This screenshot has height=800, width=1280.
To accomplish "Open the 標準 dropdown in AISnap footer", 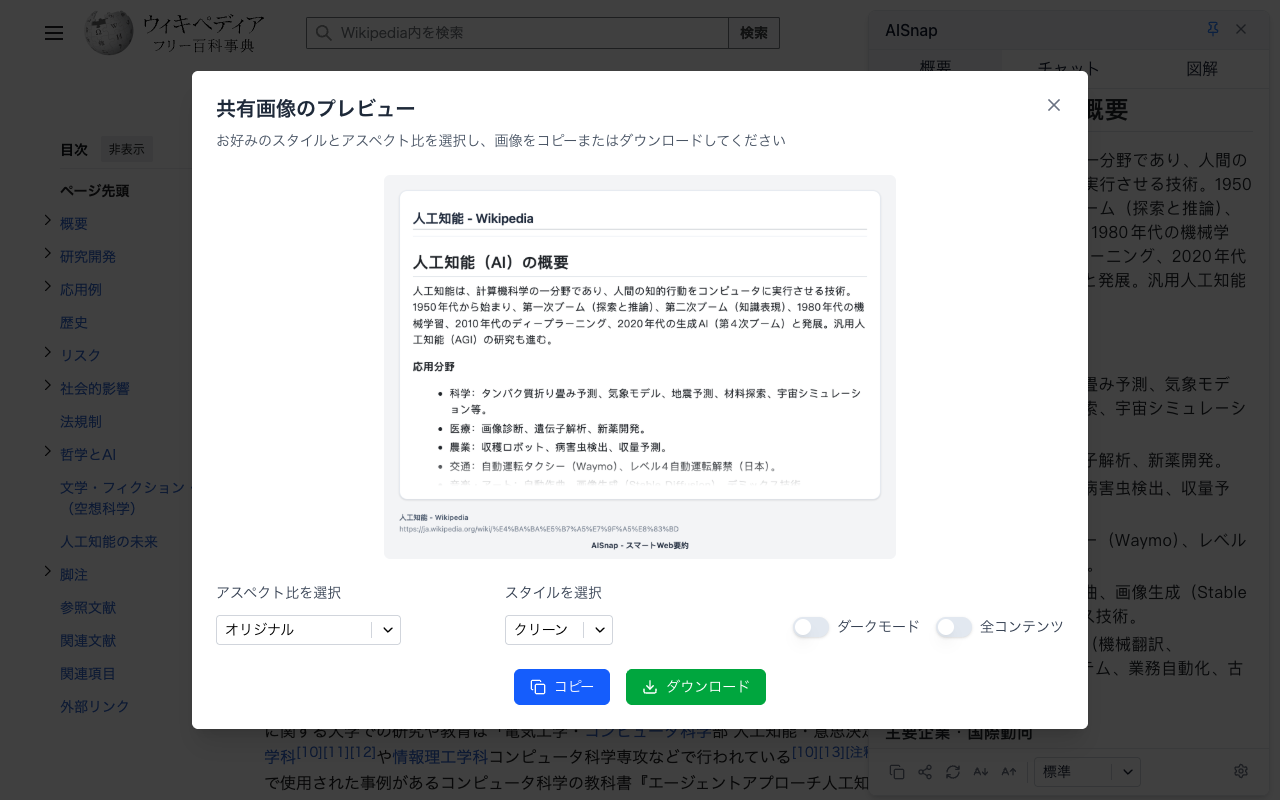I will point(1087,772).
